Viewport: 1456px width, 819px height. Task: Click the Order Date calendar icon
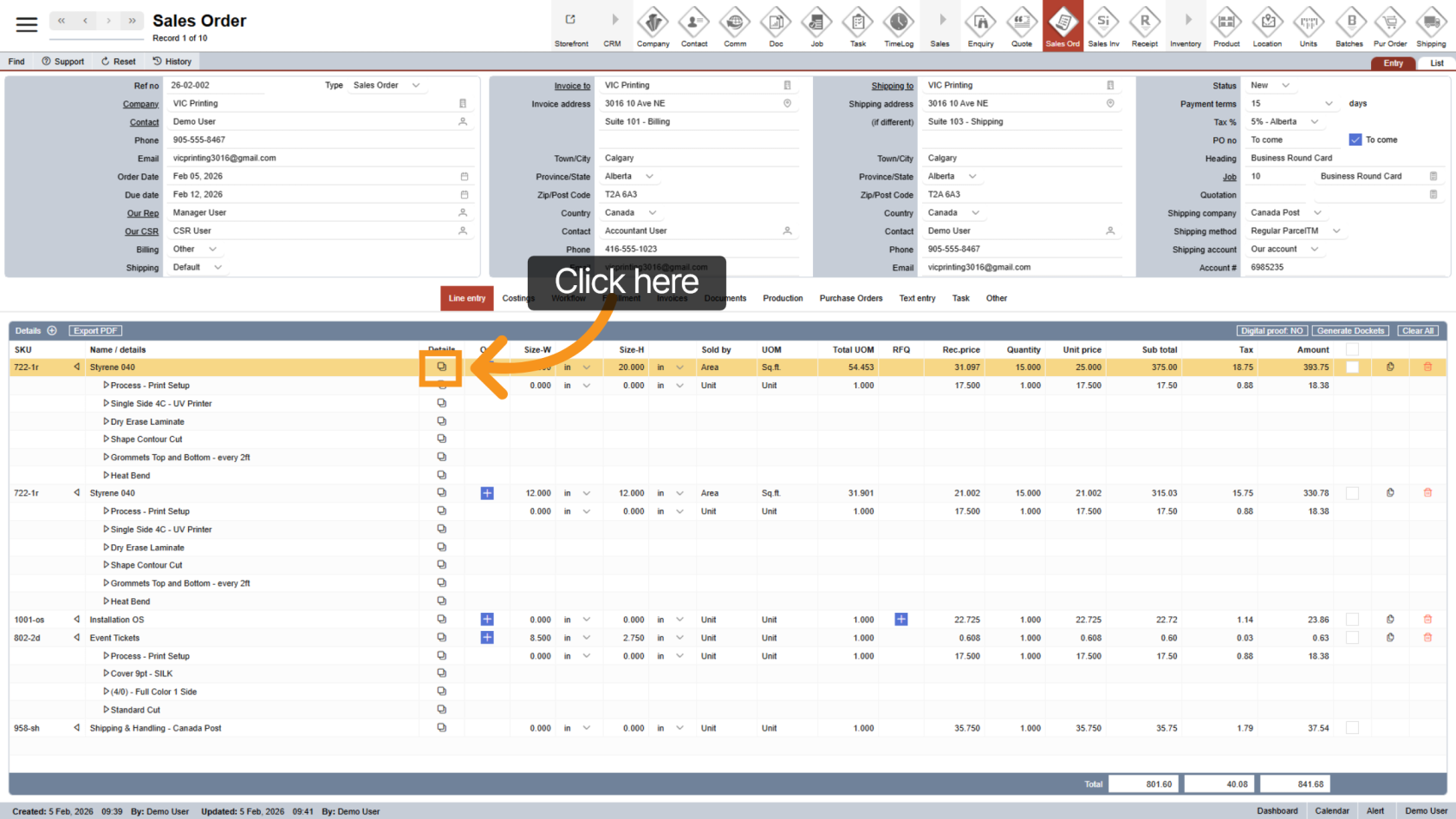(464, 177)
